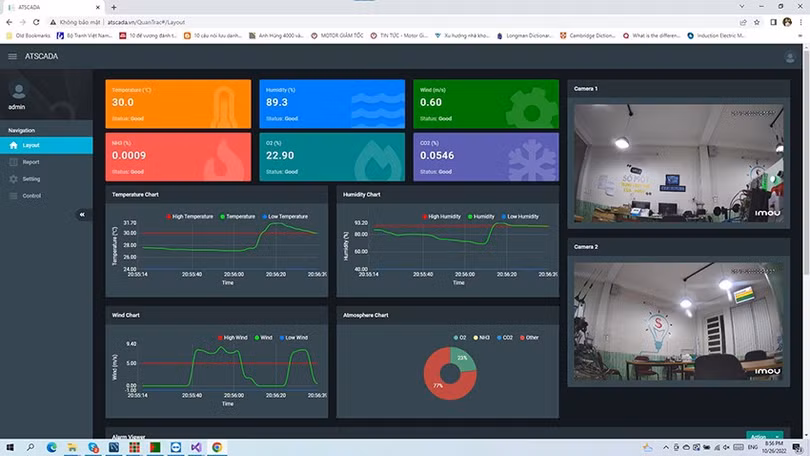Viewport: 810px width, 456px height.
Task: Click the Control icon in sidebar
Action: [12, 196]
